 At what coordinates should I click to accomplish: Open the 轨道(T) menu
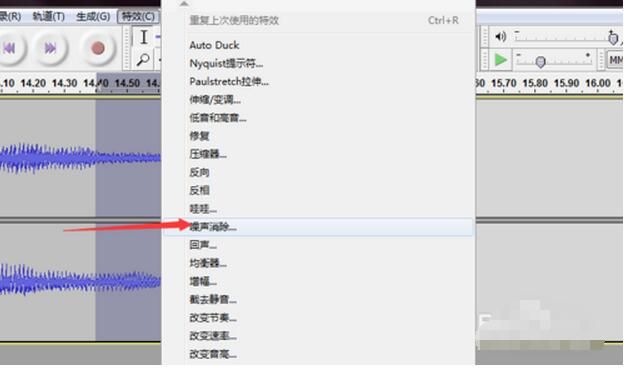(48, 16)
